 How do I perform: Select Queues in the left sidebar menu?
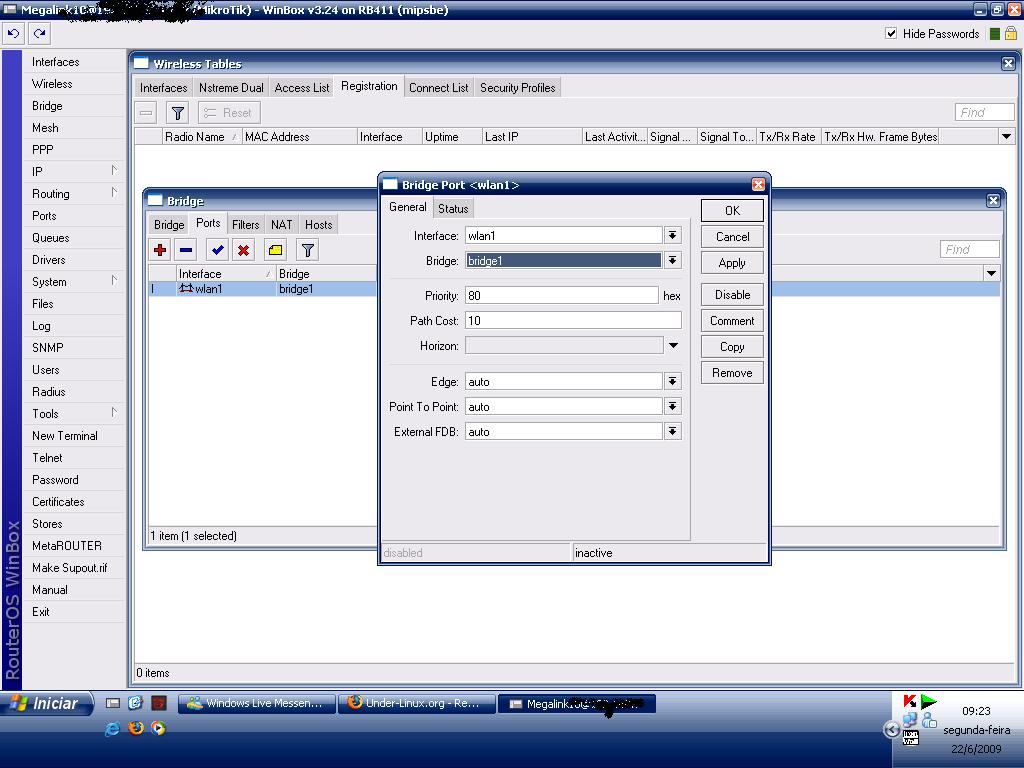[51, 238]
